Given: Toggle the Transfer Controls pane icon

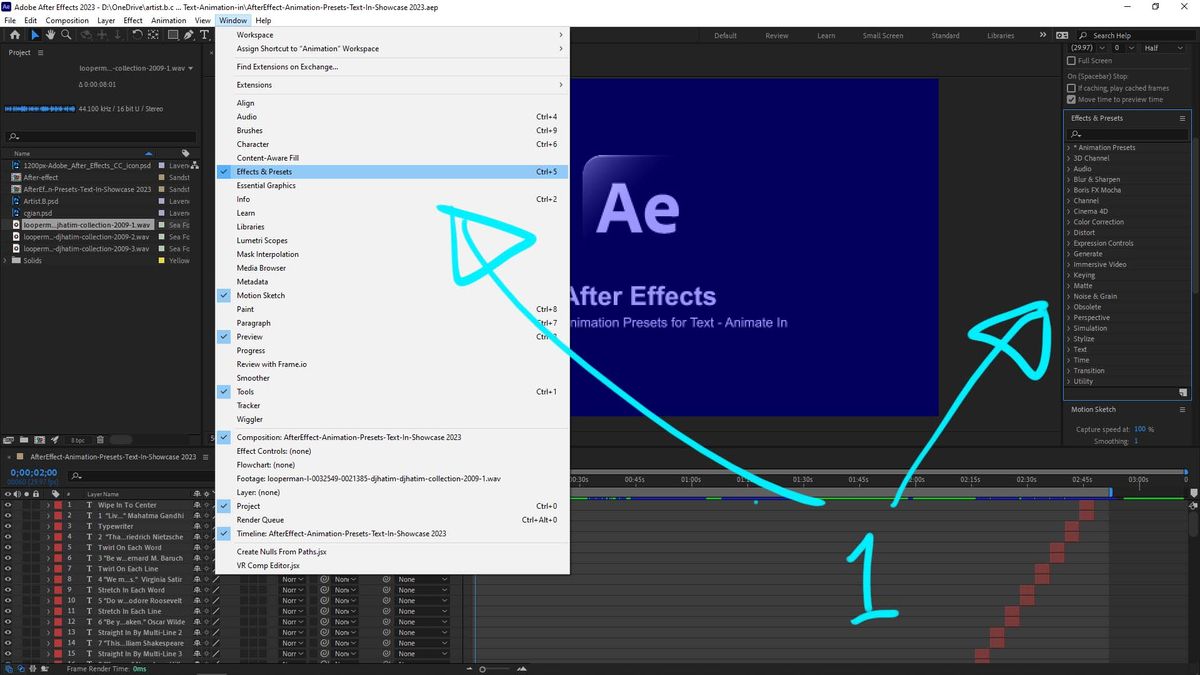Looking at the screenshot, I should point(22,668).
